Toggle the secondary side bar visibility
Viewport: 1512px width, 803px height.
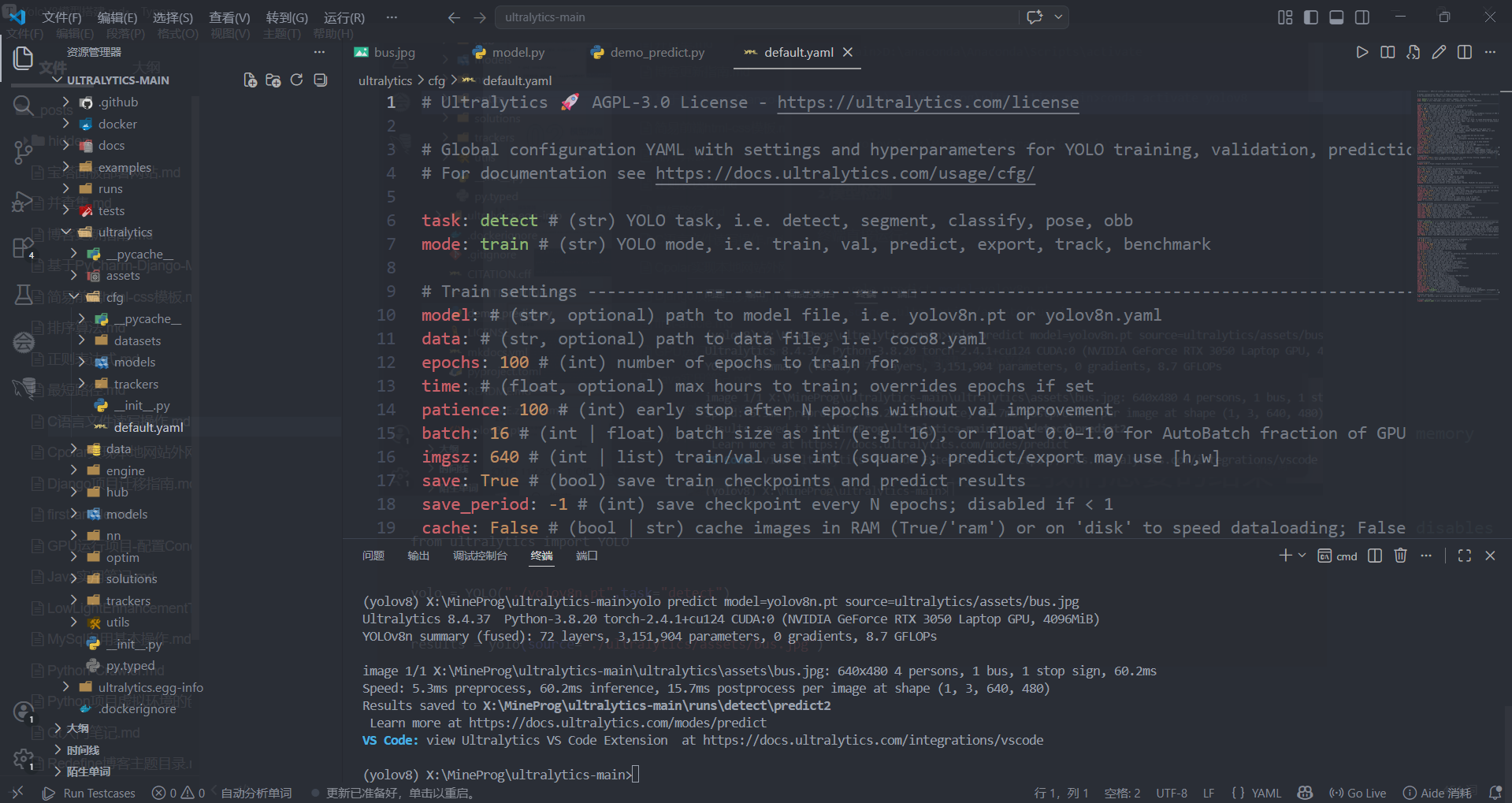click(x=1362, y=17)
